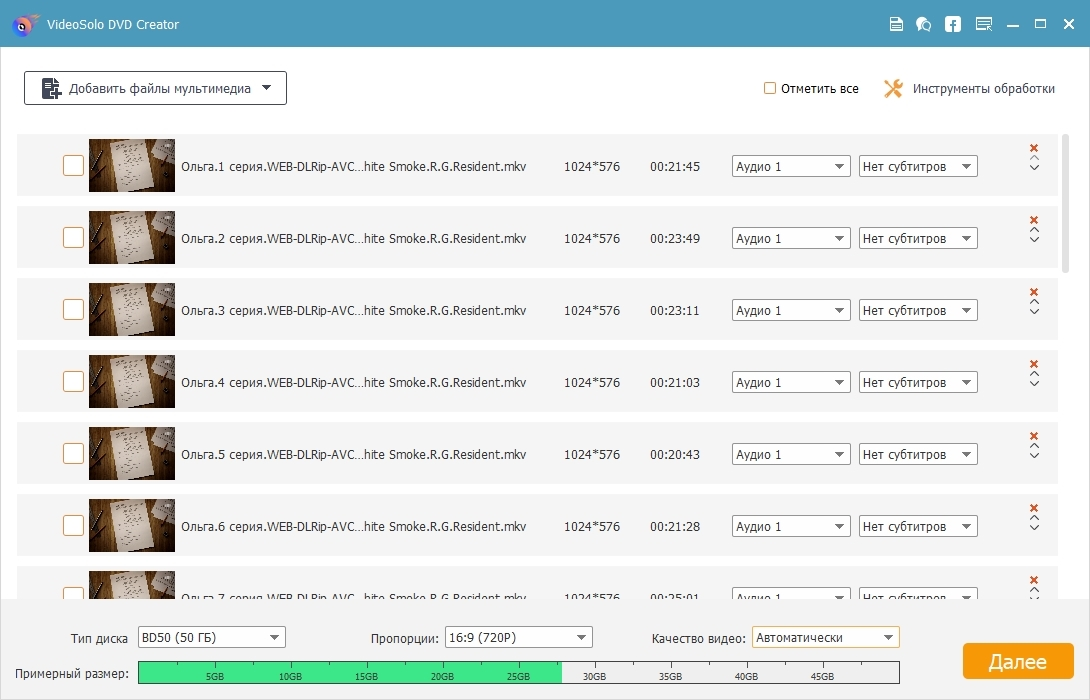1090x700 pixels.
Task: Move Ольга.2 серия down in list
Action: [x=1034, y=240]
